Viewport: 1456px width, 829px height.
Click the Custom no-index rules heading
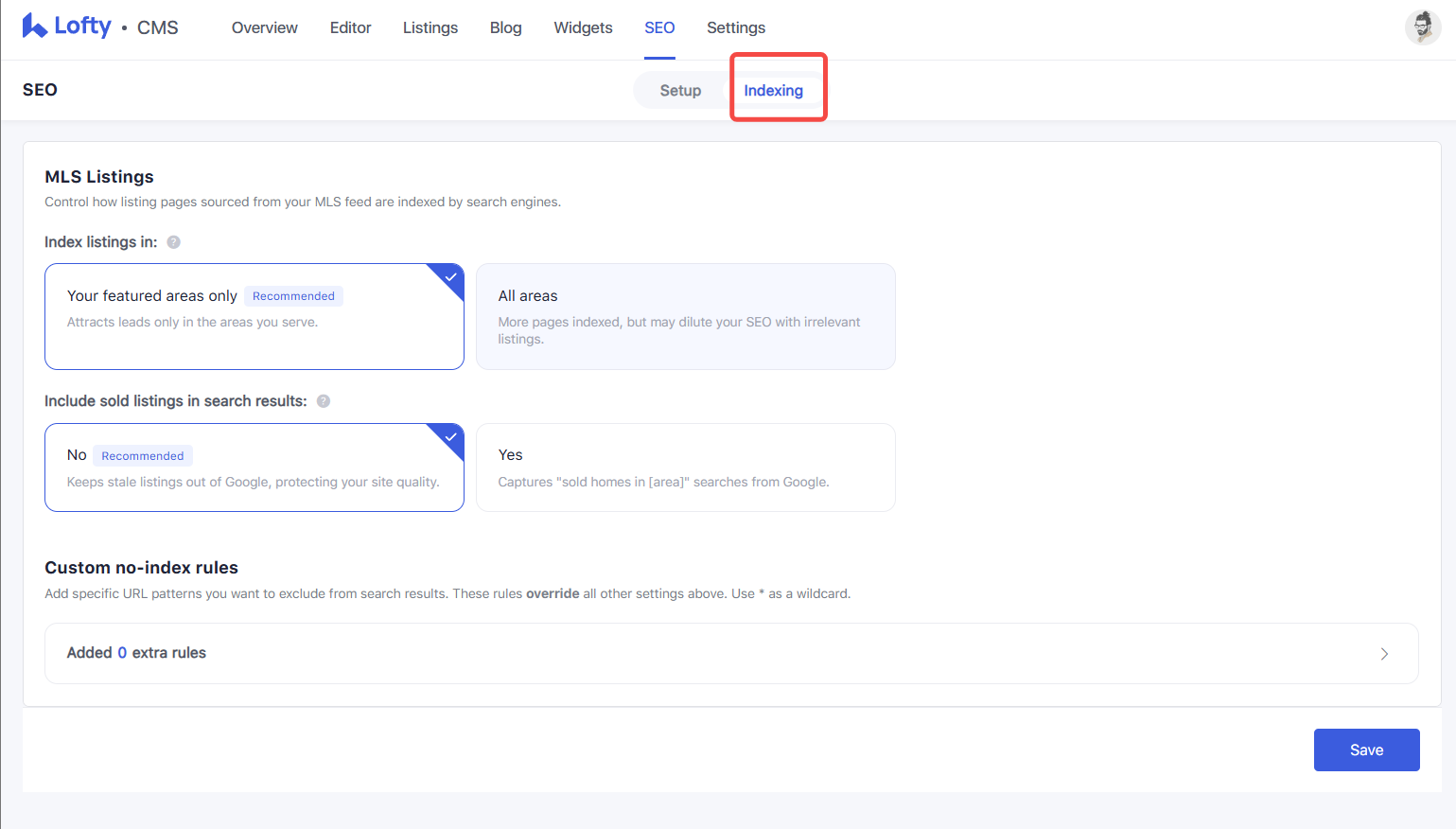142,568
